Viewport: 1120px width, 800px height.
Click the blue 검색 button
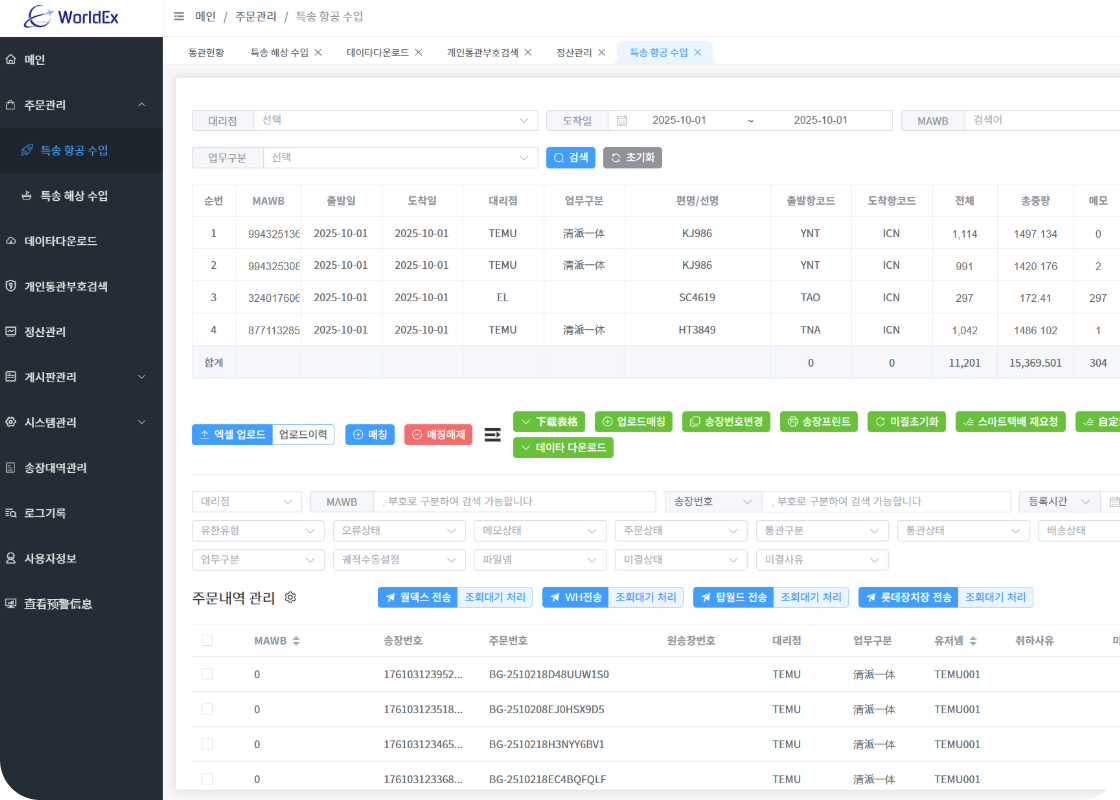click(570, 158)
